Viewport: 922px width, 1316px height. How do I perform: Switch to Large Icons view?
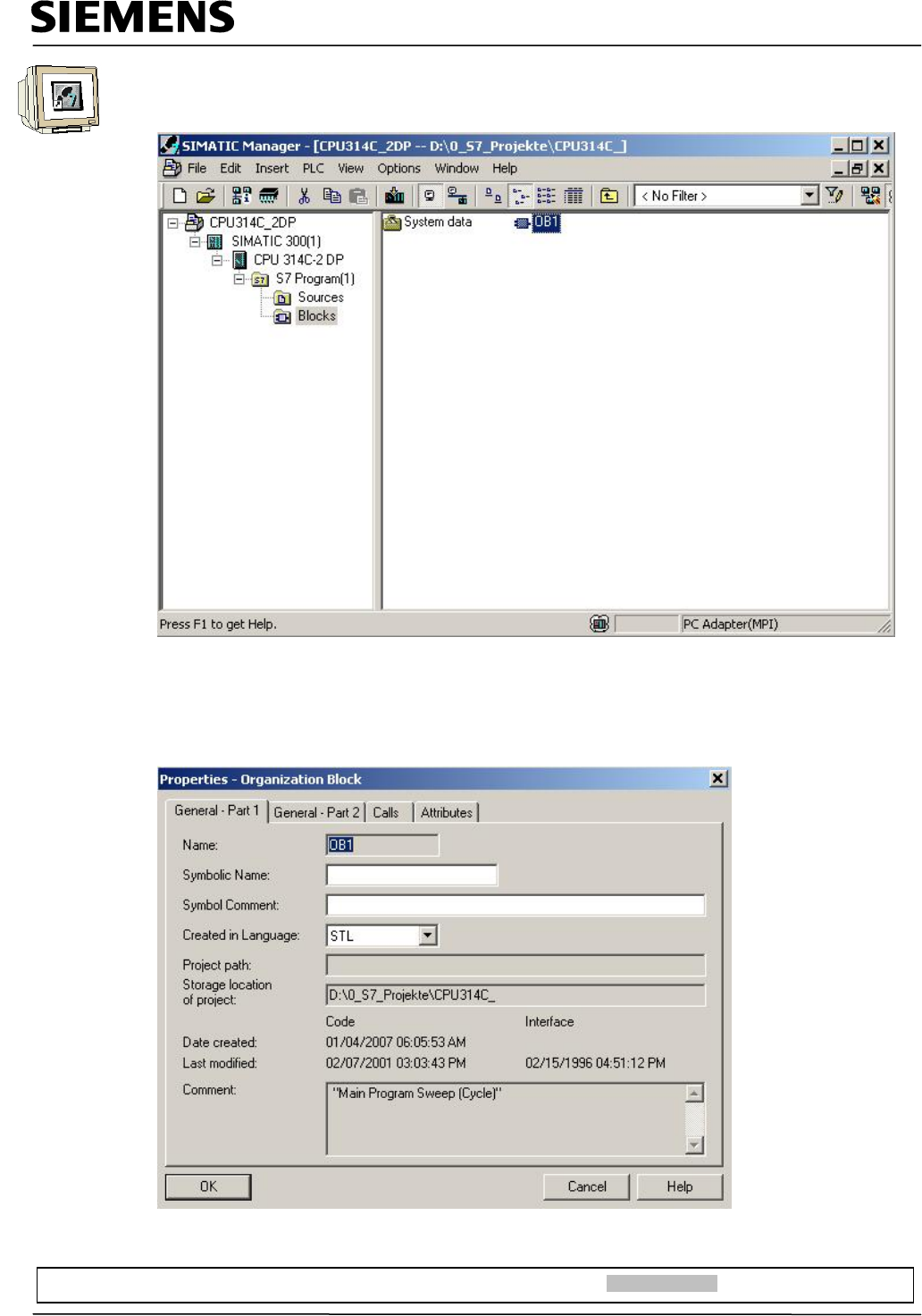click(x=493, y=196)
